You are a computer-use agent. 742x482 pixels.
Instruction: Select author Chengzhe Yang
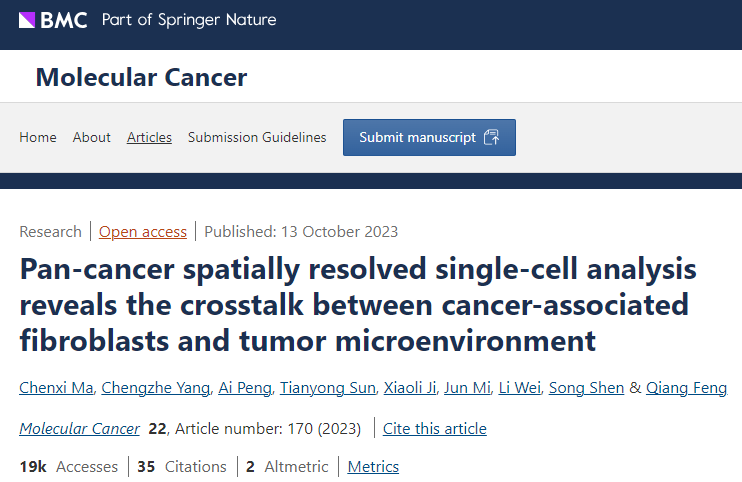[x=156, y=388]
